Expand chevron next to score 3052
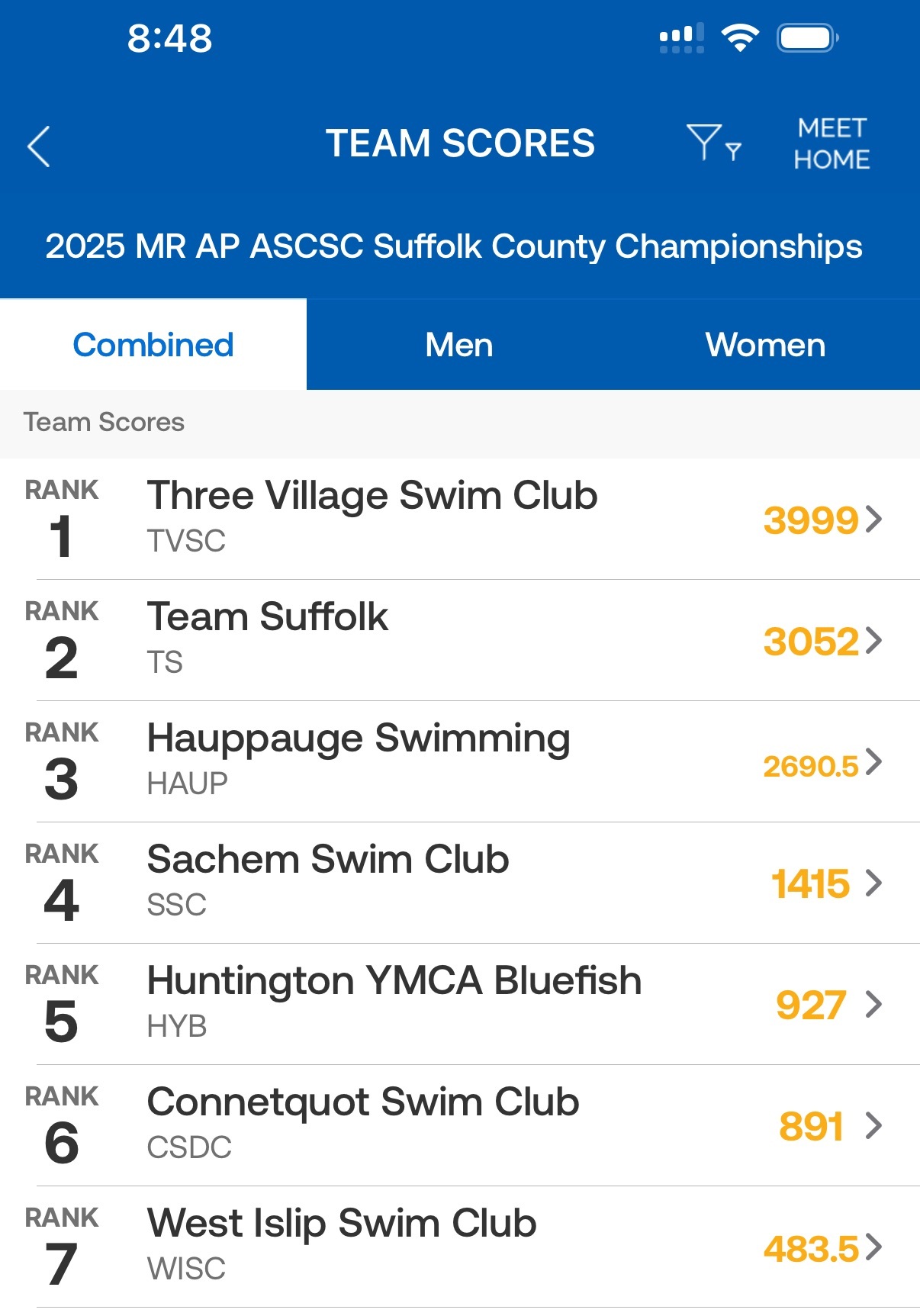 tap(874, 640)
